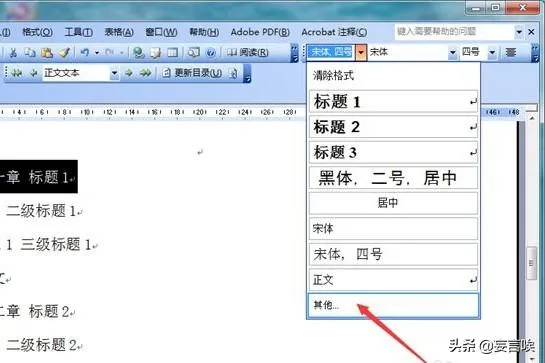Click the promote to Heading 1 double-arrow
Viewport: 545px width, 363px height.
tap(16, 73)
